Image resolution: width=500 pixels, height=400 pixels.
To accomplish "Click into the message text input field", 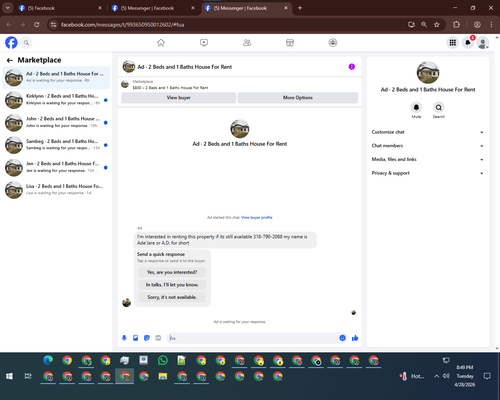I will (x=253, y=338).
